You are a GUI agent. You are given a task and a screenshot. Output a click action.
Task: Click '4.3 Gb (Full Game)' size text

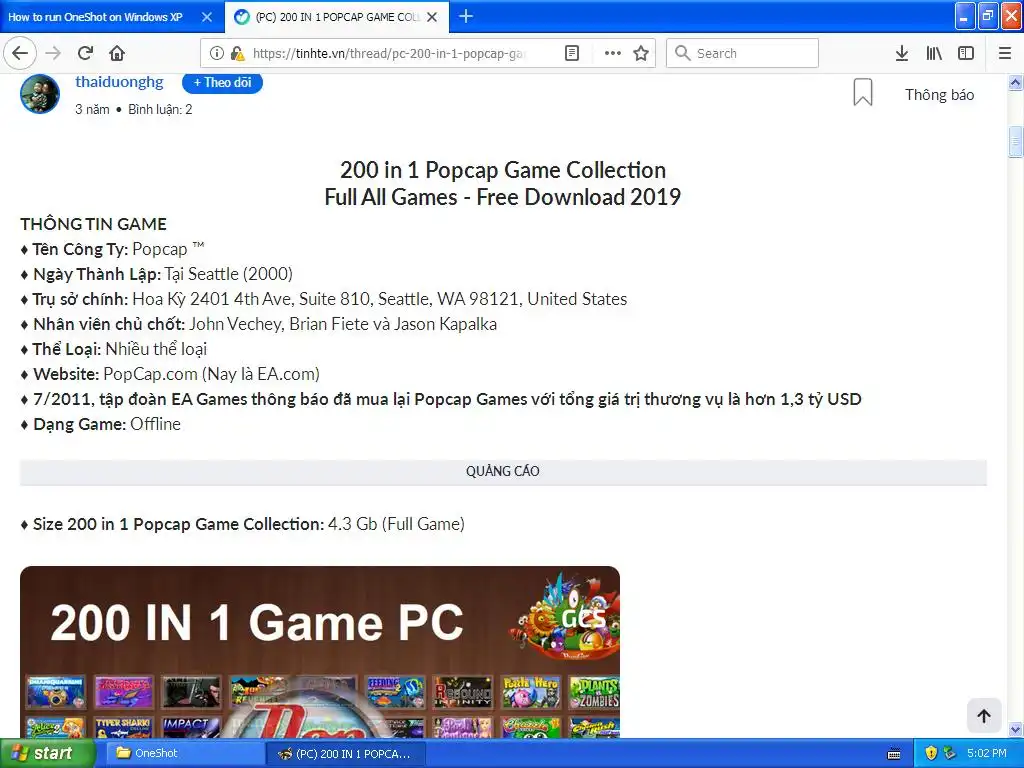pos(396,524)
